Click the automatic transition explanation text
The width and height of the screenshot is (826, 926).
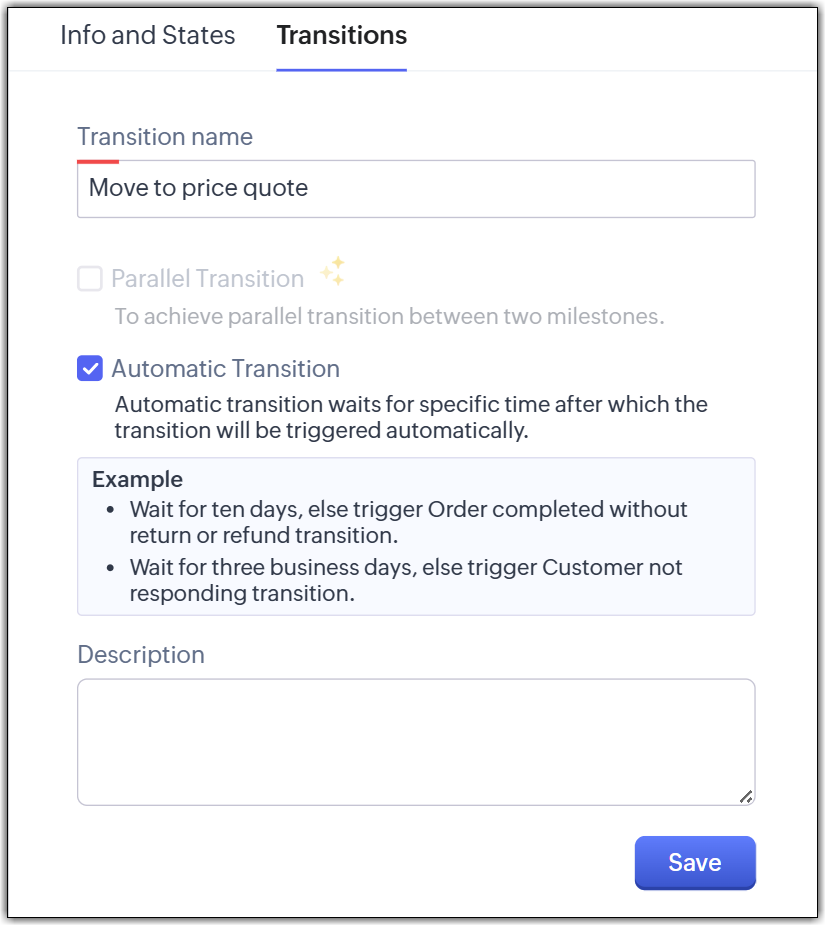click(410, 418)
